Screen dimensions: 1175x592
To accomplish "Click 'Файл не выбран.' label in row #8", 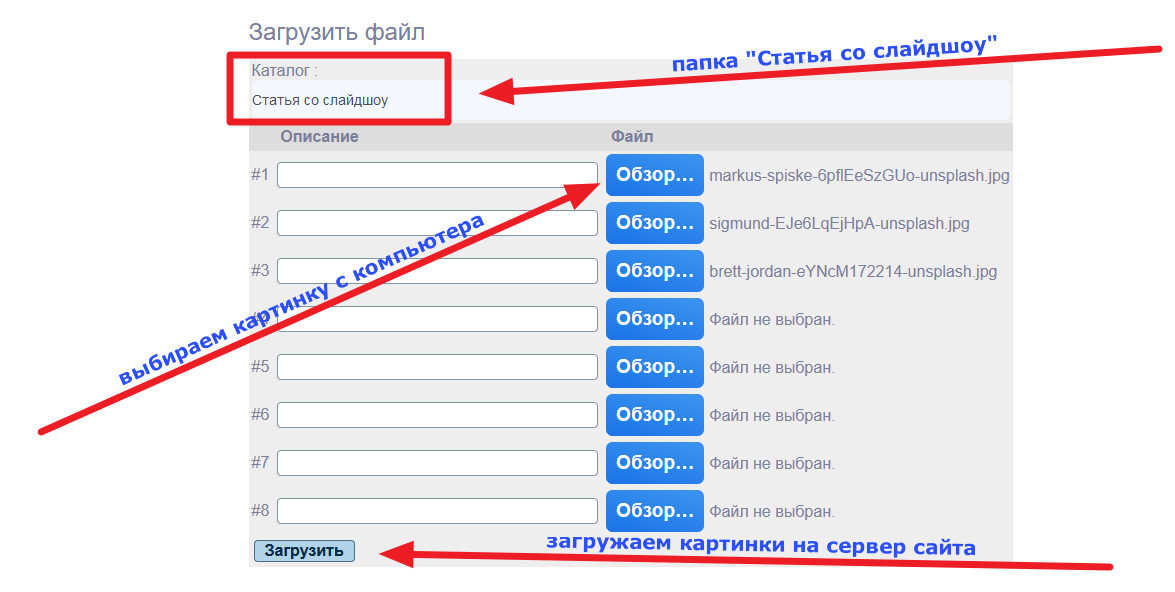I will pyautogui.click(x=771, y=512).
